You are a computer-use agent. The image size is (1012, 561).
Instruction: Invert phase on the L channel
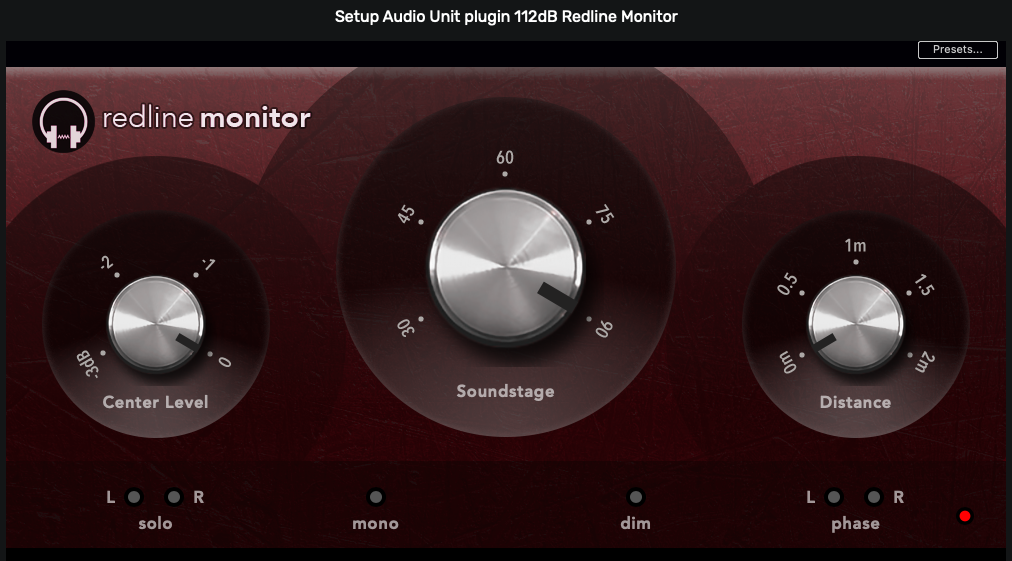pos(834,497)
